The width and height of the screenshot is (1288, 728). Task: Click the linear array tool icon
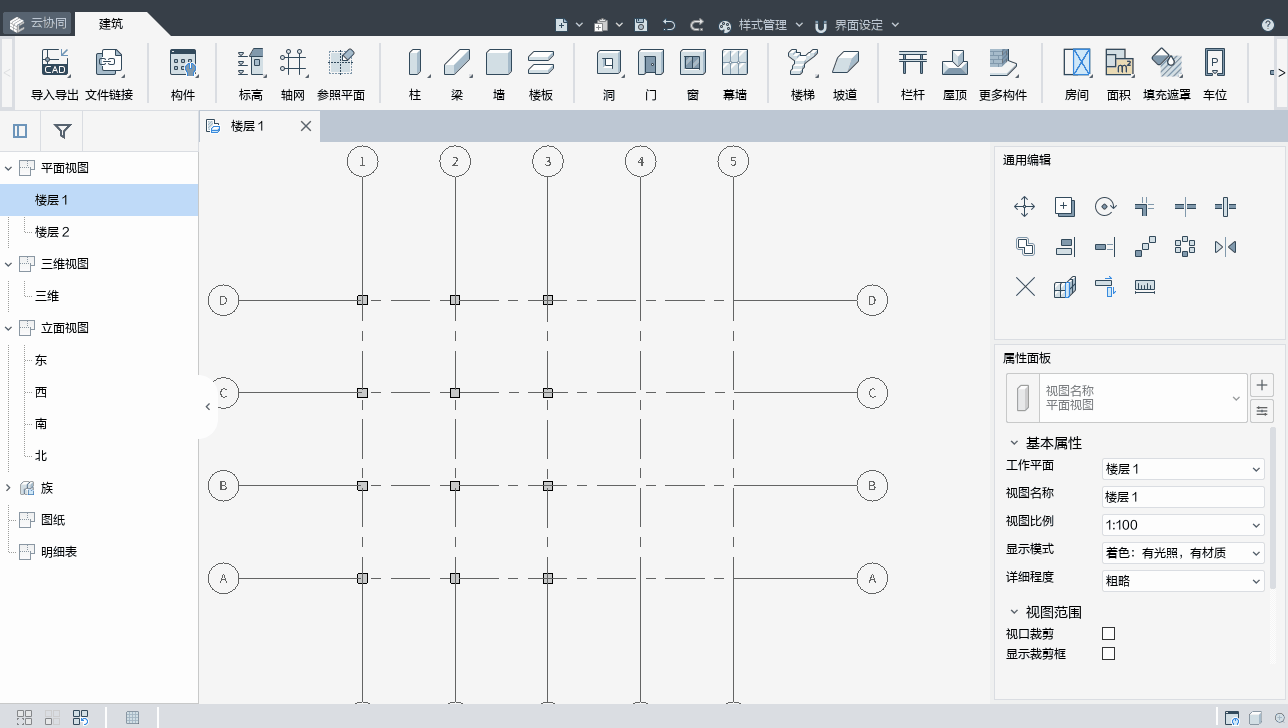[1145, 247]
